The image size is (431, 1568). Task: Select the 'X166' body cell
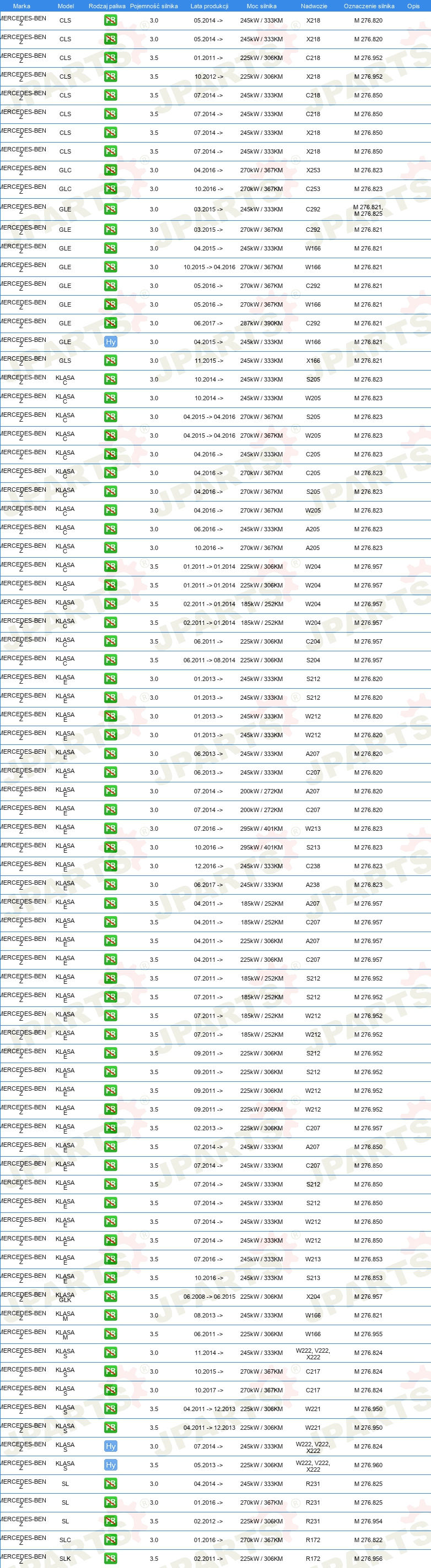(x=314, y=361)
